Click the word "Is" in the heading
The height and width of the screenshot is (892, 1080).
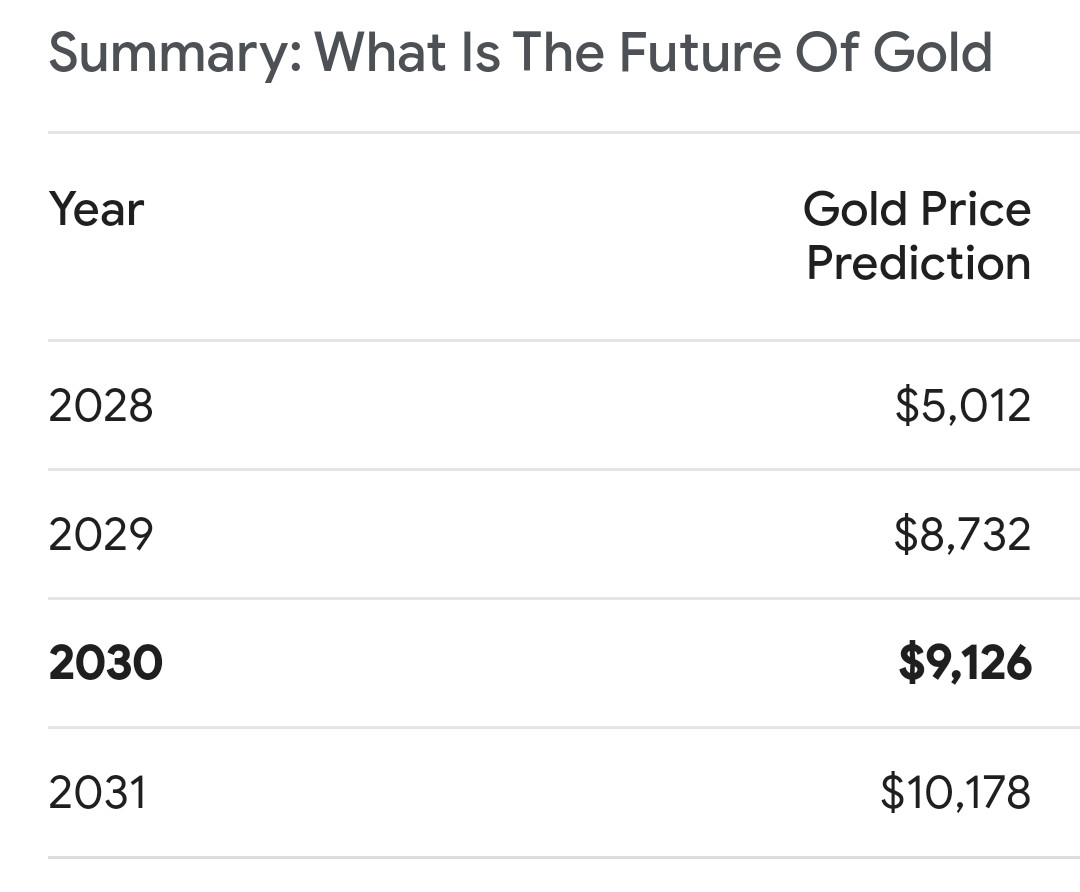click(480, 52)
